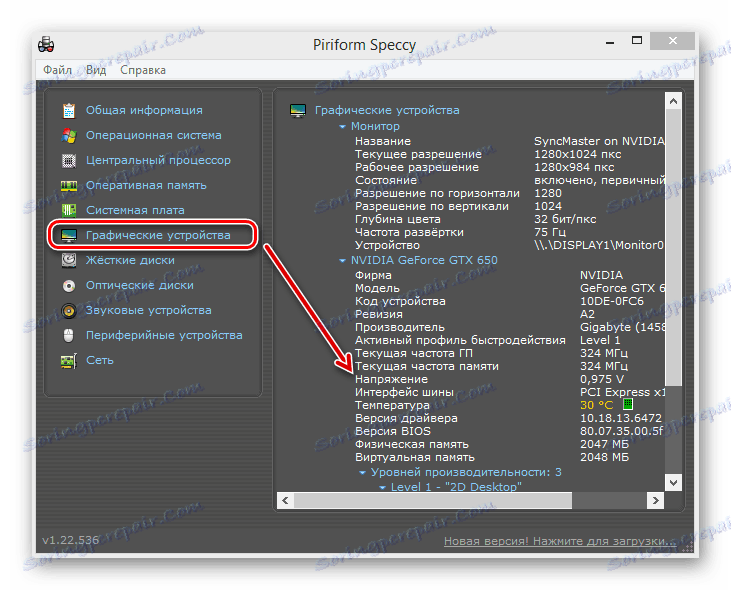Click the v1.22.536 version text

pos(70,540)
